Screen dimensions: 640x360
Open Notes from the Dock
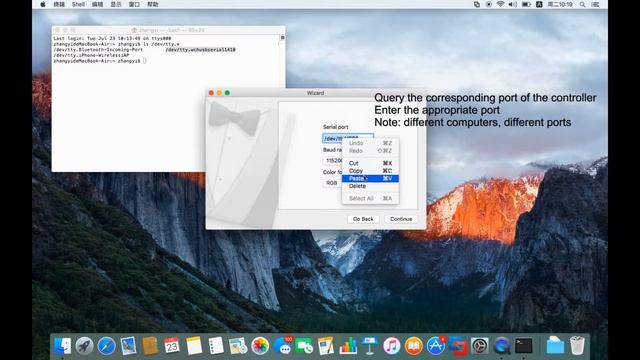[194, 346]
